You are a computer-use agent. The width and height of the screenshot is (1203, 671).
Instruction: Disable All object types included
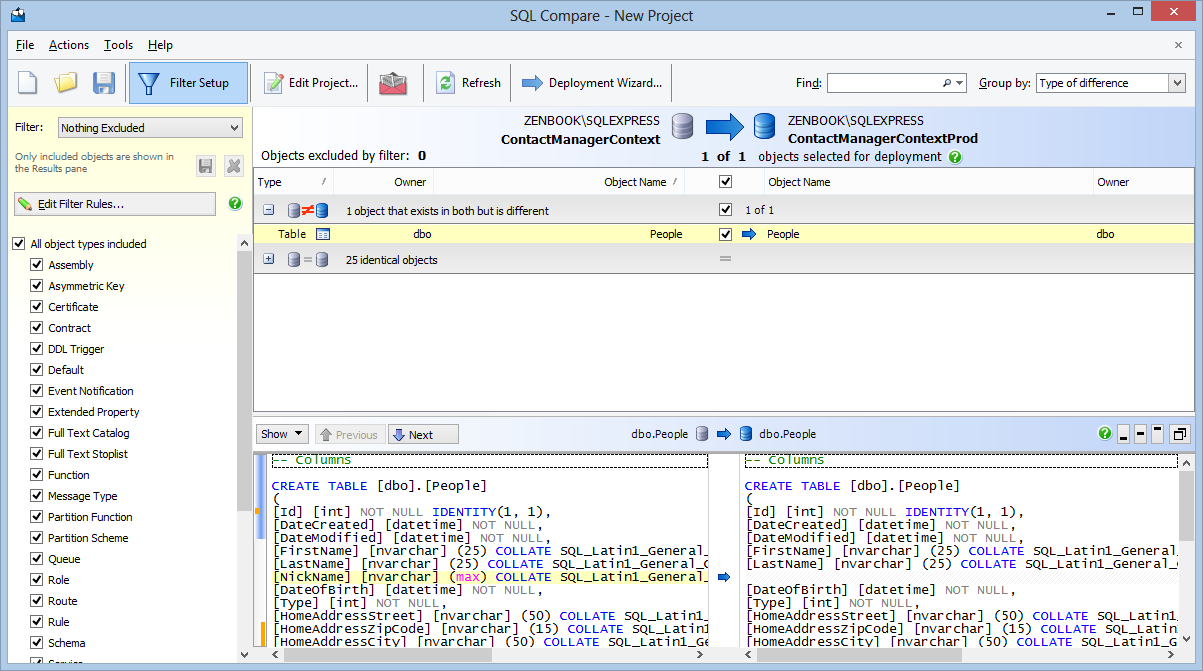pyautogui.click(x=18, y=243)
